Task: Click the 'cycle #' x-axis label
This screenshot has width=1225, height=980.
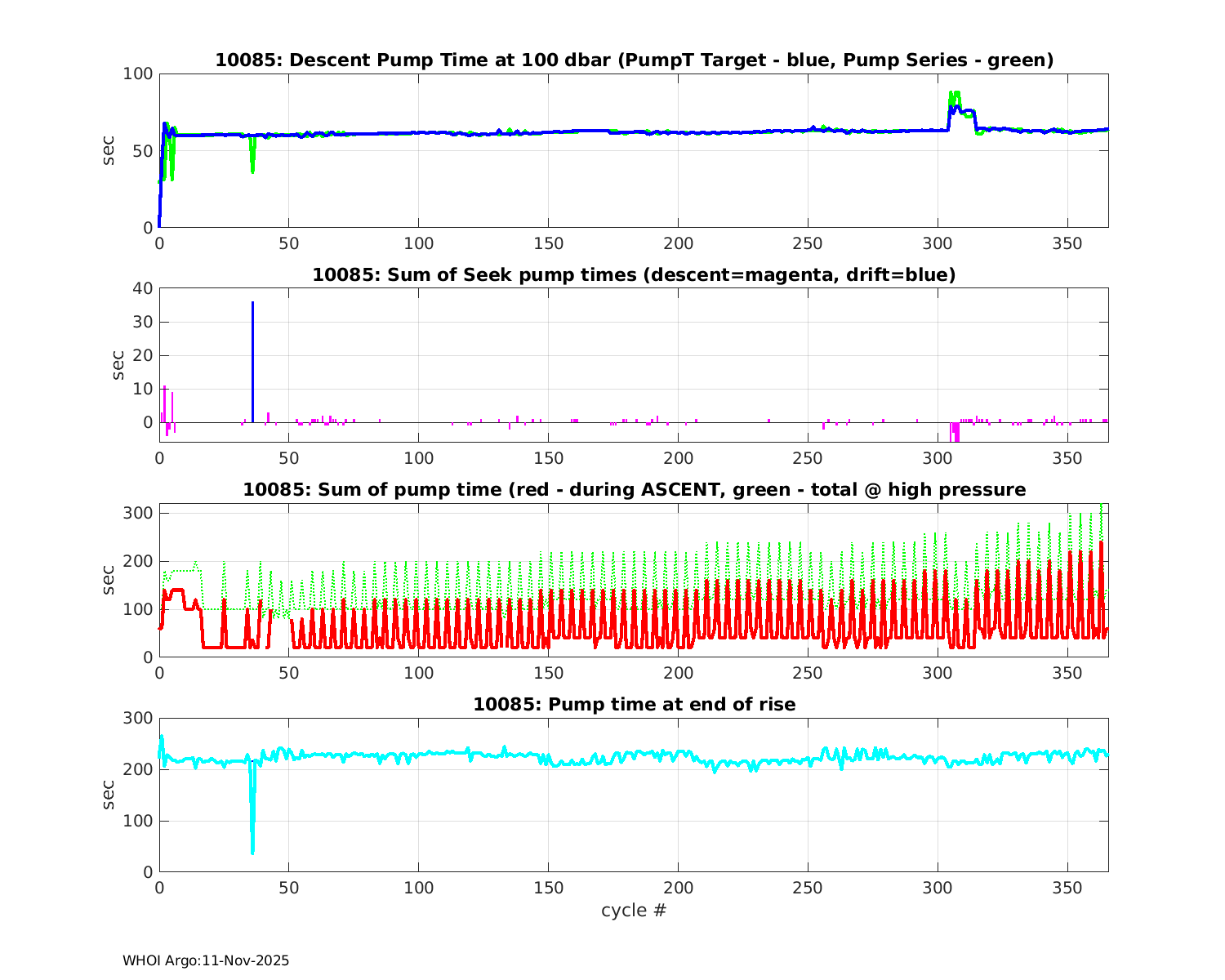Action: 634,910
